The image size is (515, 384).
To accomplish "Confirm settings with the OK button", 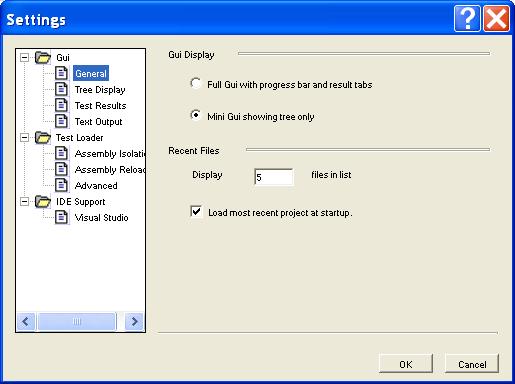I will pos(406,364).
